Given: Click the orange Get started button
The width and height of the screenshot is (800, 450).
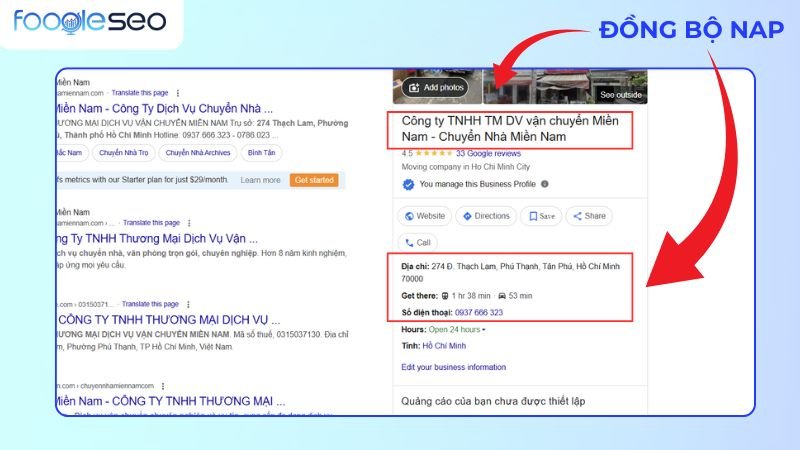Looking at the screenshot, I should (314, 180).
